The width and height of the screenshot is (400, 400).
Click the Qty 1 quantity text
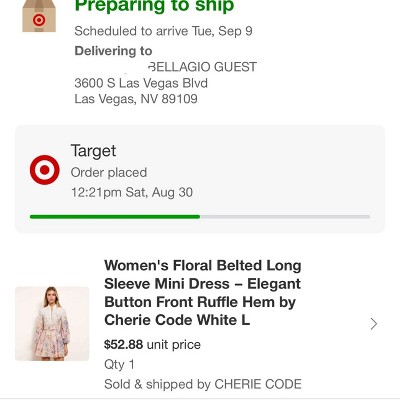[119, 364]
